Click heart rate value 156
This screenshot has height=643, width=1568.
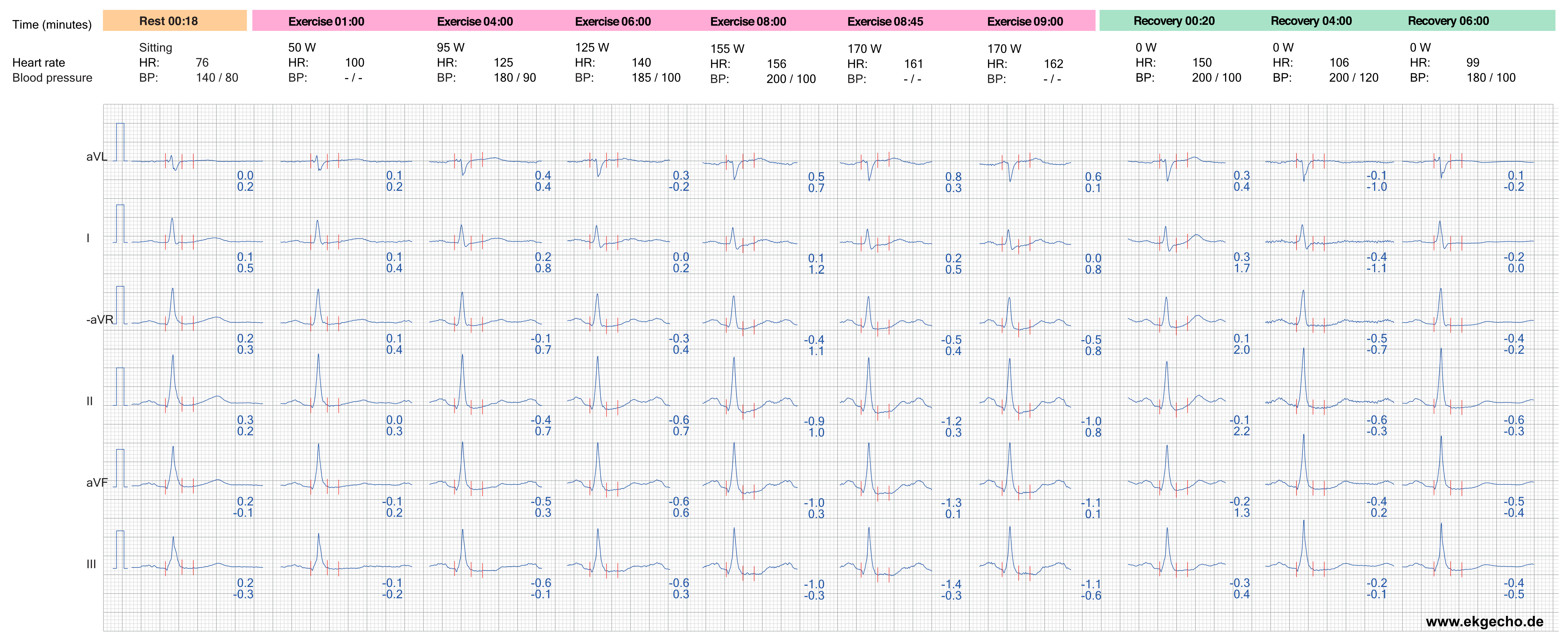776,64
